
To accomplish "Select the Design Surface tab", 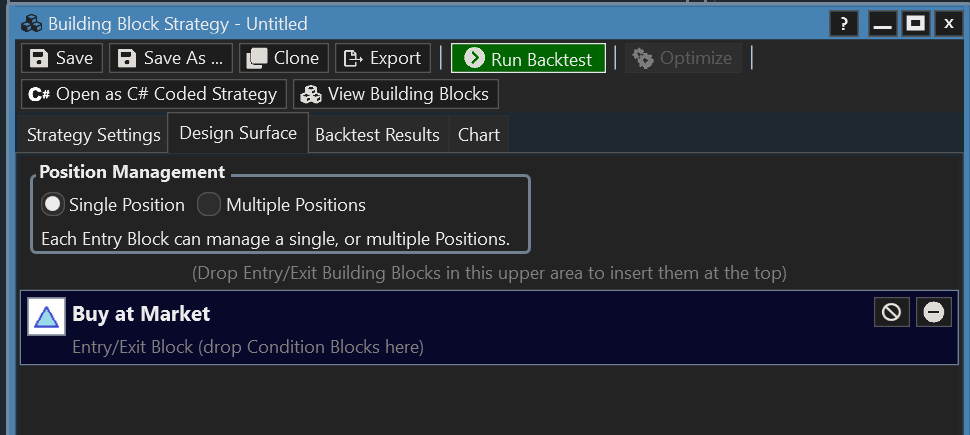I will click(x=238, y=133).
